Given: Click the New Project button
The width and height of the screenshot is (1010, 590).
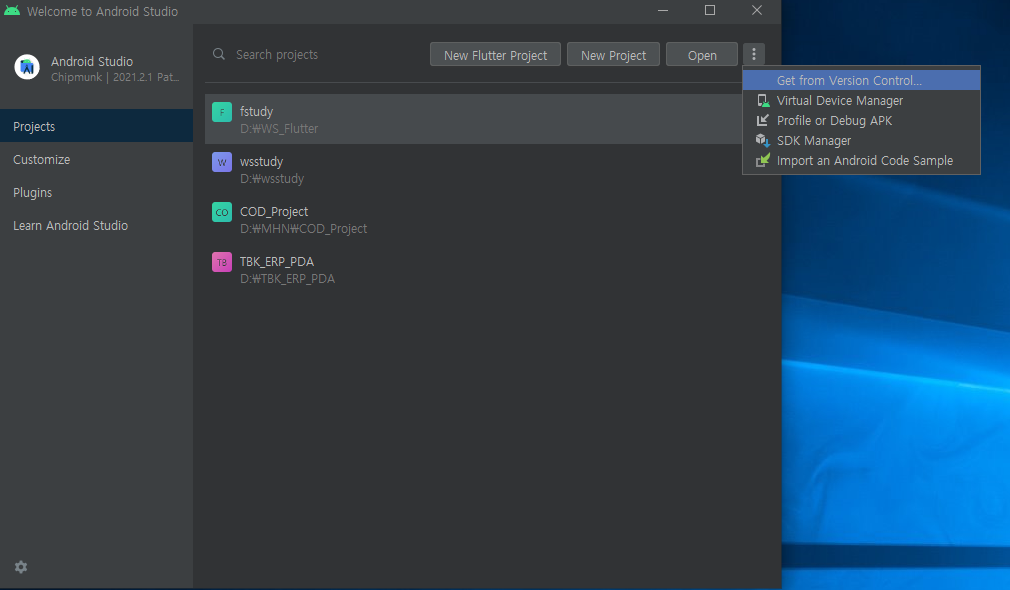Looking at the screenshot, I should (613, 55).
